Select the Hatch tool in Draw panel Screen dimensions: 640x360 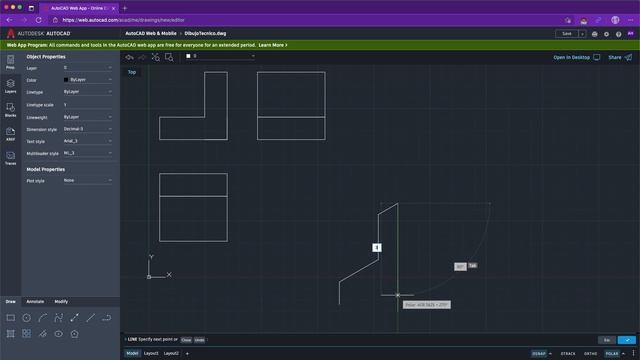[11, 334]
